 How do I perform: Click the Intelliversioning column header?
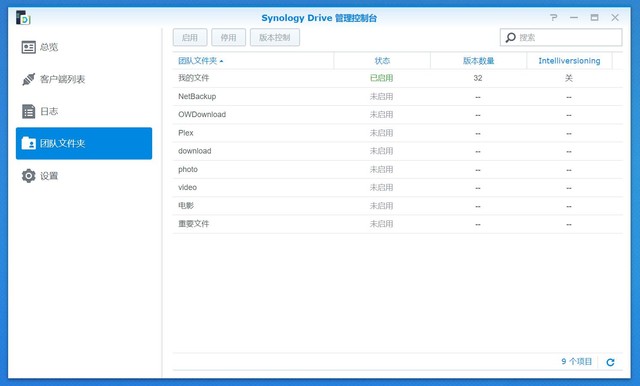[x=569, y=61]
